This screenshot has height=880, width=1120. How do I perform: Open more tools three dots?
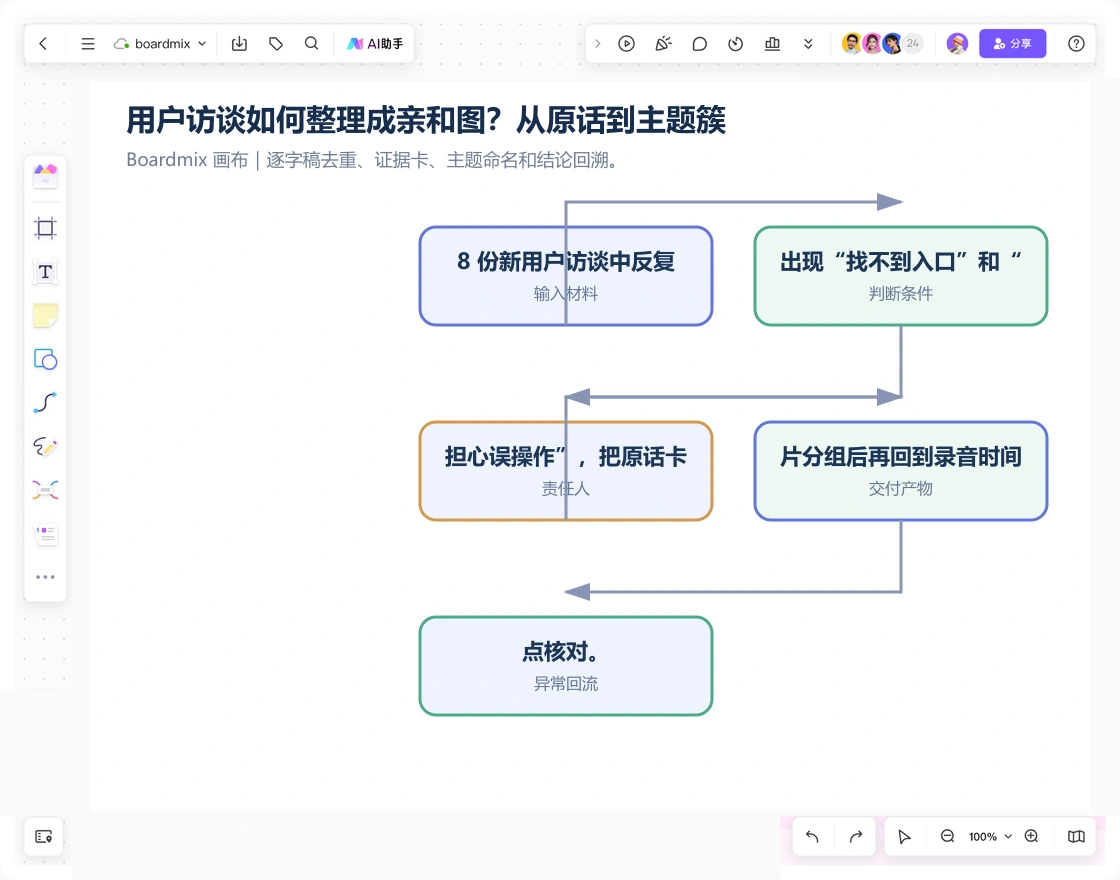pos(45,577)
